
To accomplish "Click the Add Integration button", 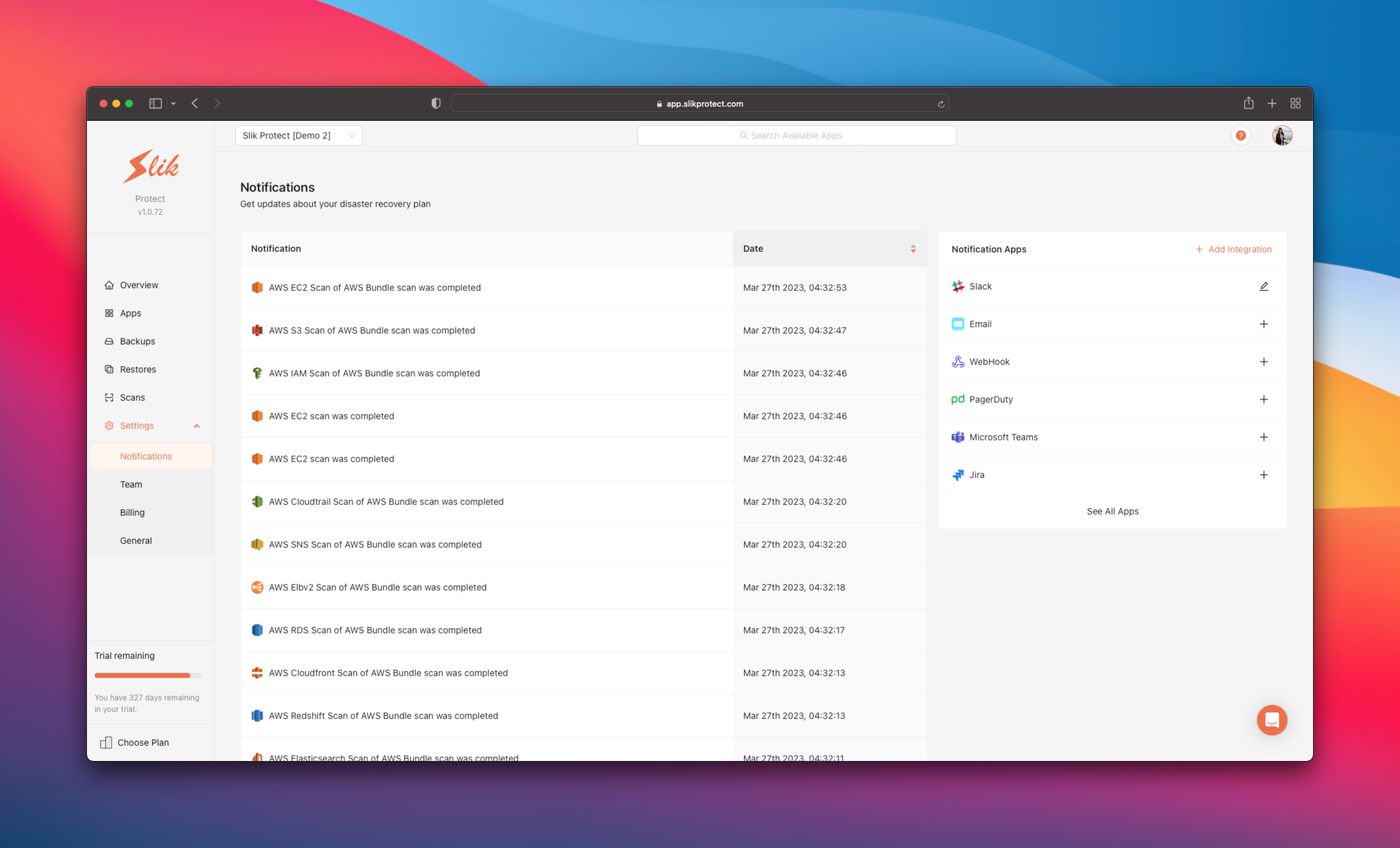I will [x=1234, y=249].
